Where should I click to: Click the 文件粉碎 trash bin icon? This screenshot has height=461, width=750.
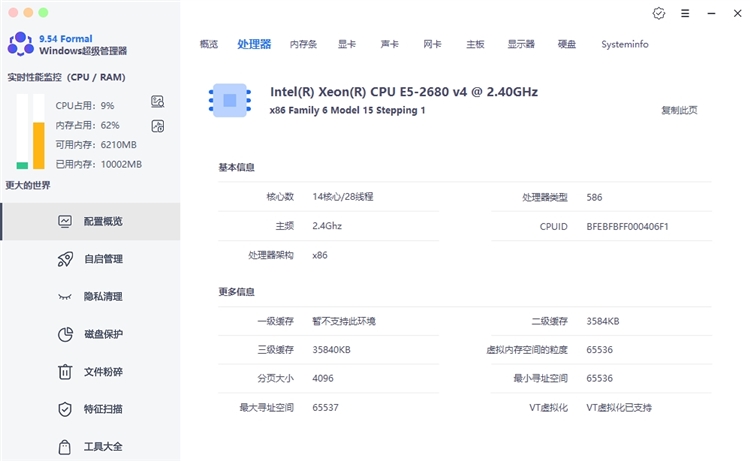click(65, 372)
